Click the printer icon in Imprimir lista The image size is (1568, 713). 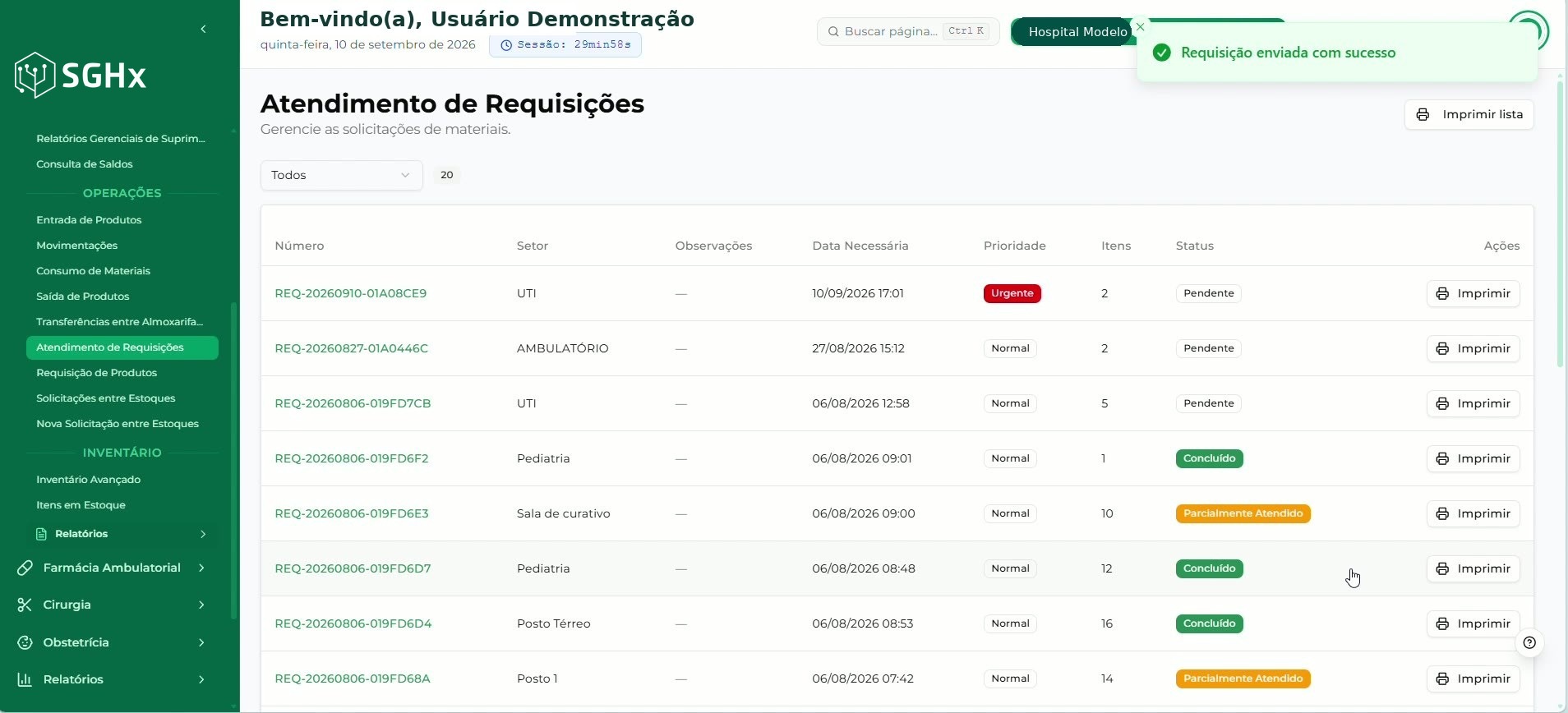pos(1423,114)
